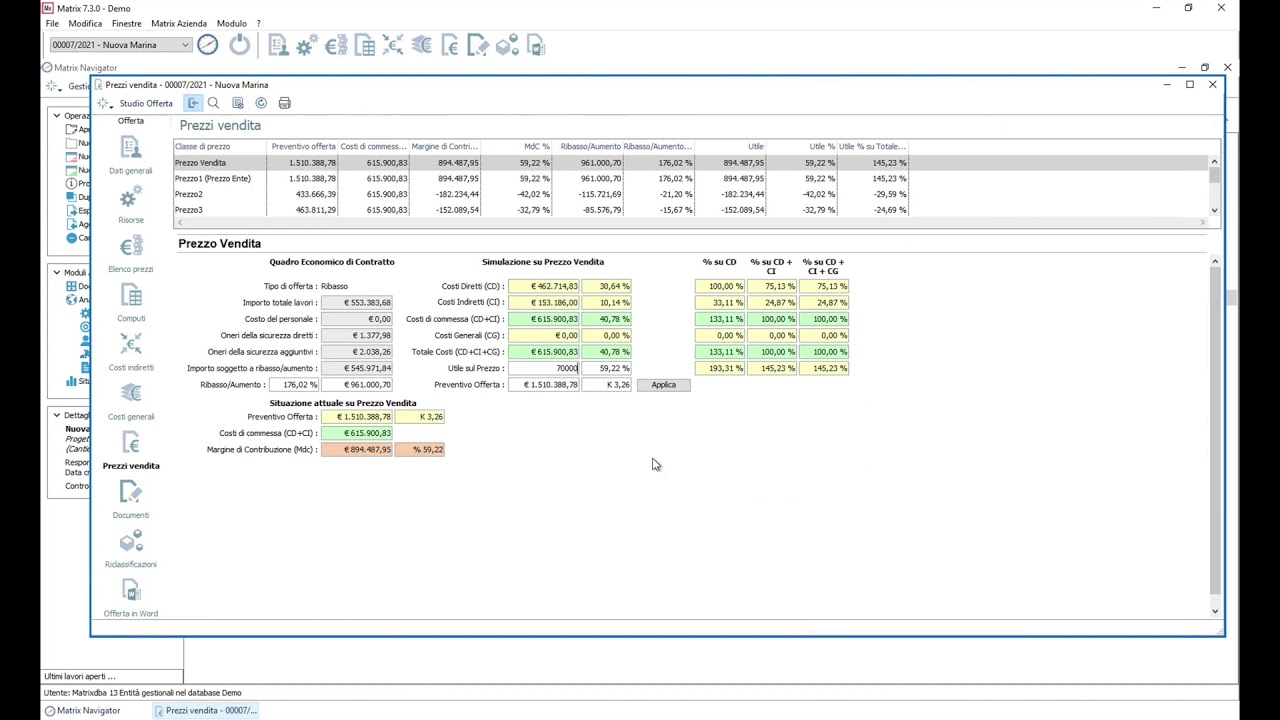Click the clock icon in the main toolbar
1280x720 pixels.
pos(207,44)
